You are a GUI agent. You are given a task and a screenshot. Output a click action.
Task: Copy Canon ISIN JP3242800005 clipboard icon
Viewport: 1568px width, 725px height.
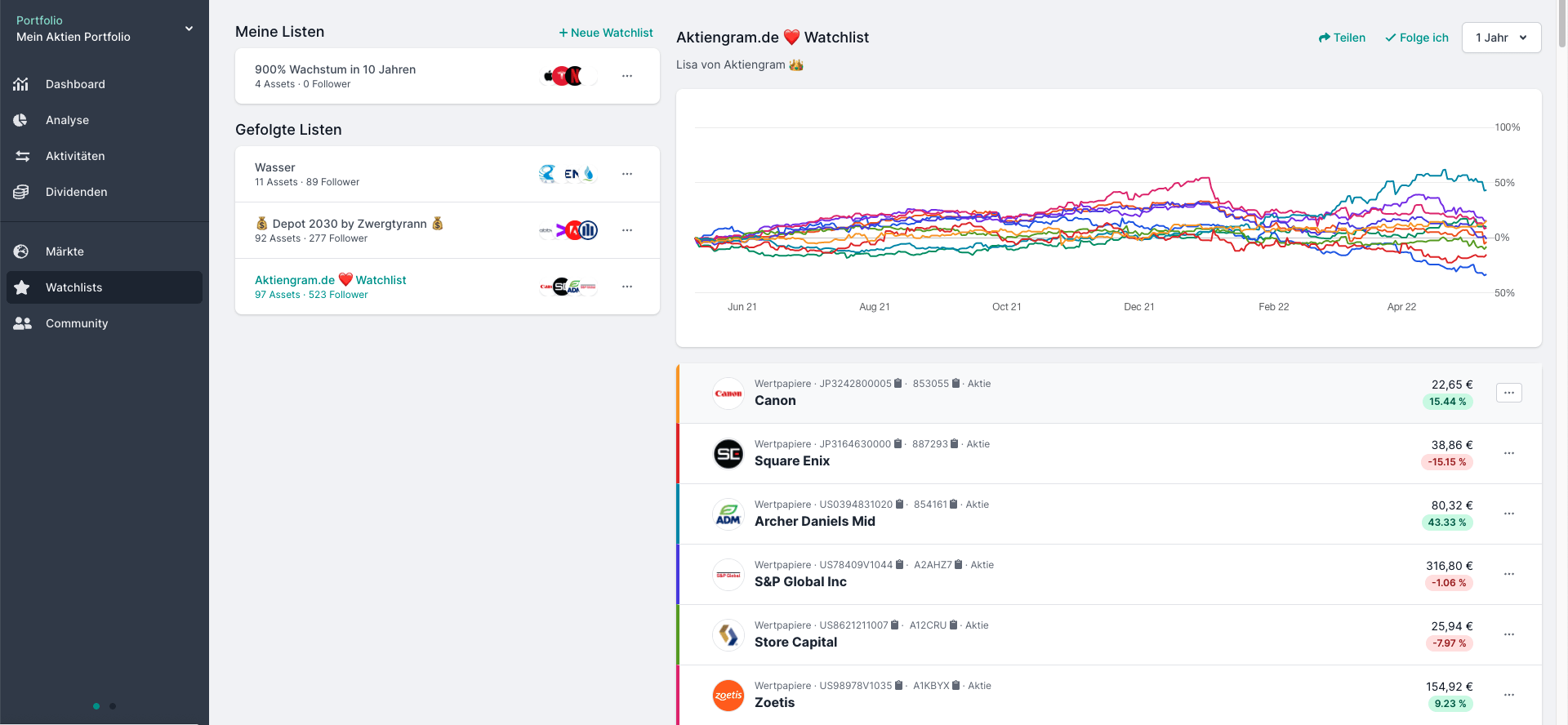pyautogui.click(x=898, y=383)
